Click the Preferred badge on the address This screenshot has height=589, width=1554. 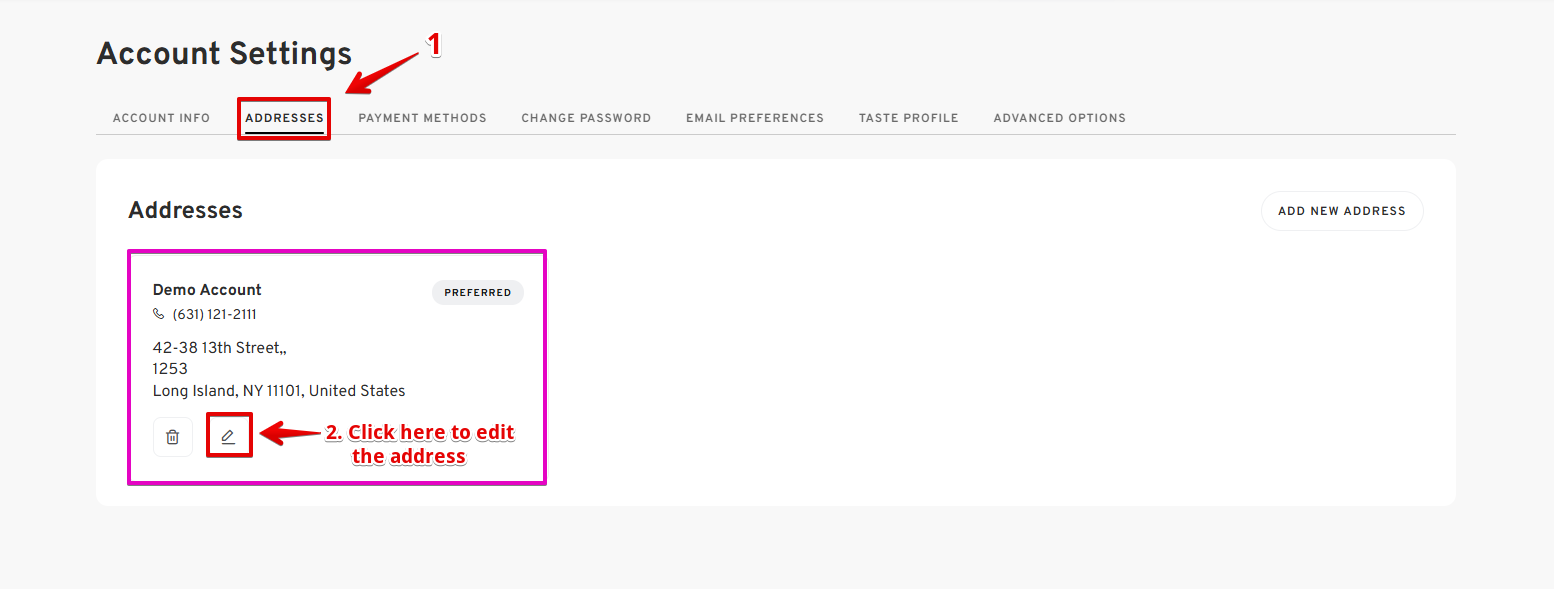pos(477,293)
